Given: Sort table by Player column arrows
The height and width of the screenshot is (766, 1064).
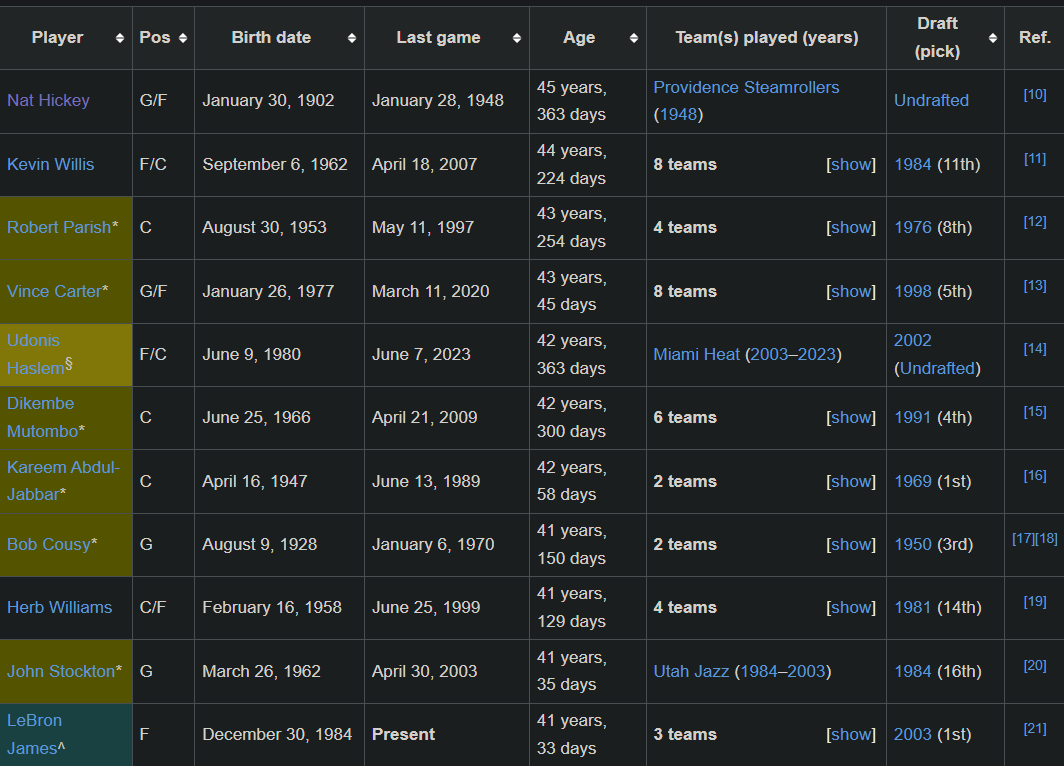Looking at the screenshot, I should (x=120, y=38).
